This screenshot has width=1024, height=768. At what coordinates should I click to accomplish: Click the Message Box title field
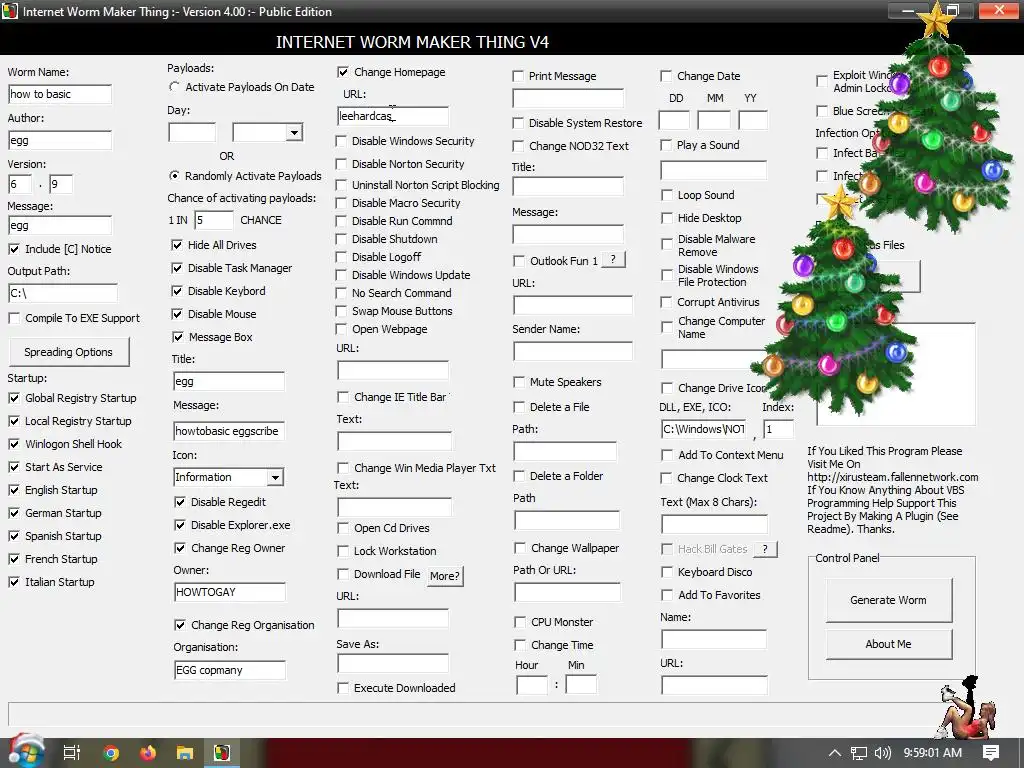point(229,381)
